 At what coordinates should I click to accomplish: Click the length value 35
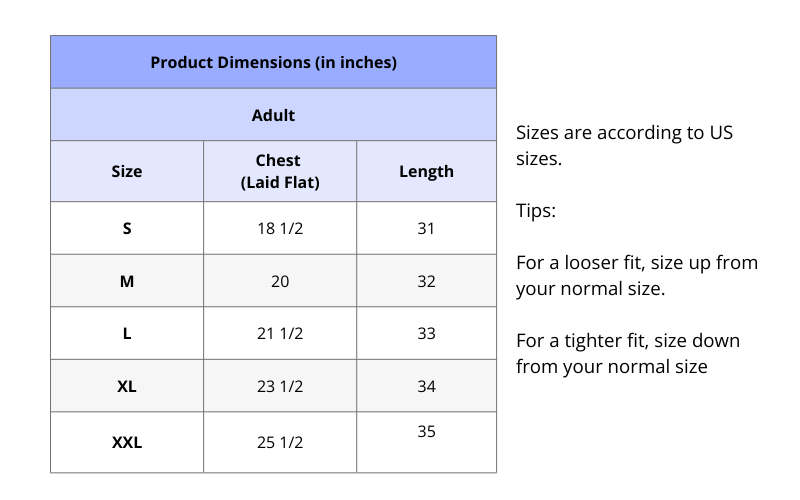tap(426, 432)
